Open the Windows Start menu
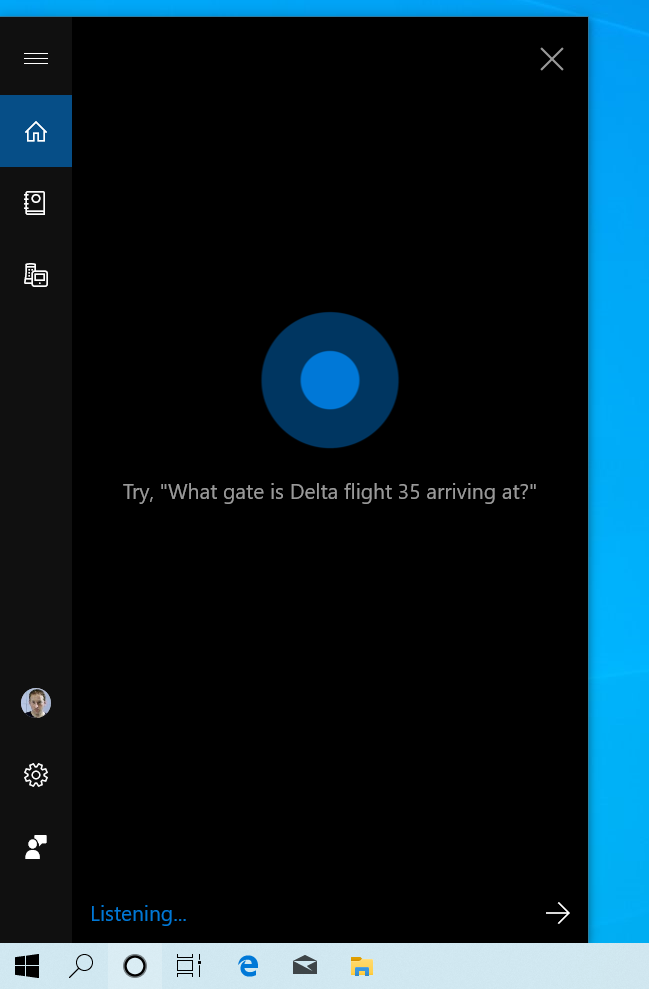 click(26, 966)
